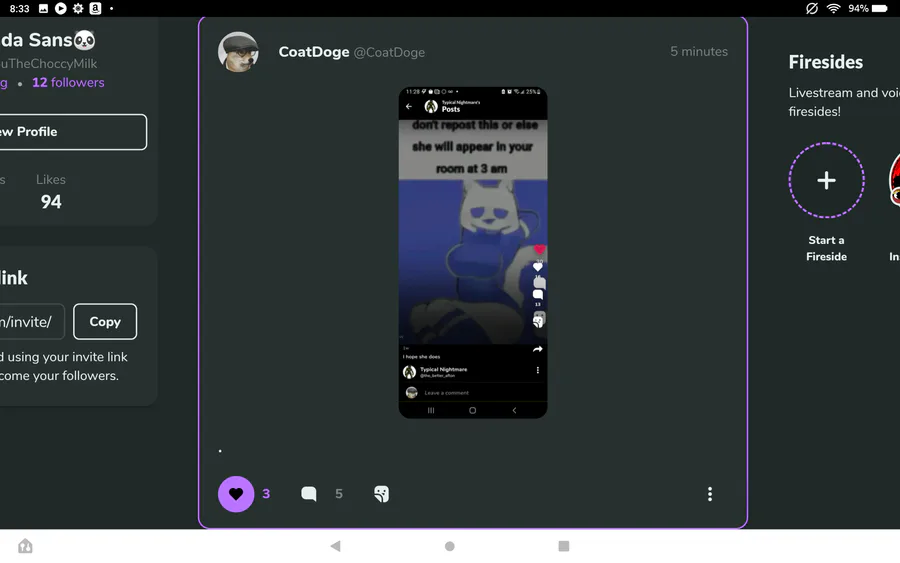Tap the settings gear notification icon
Screen dimensions: 900x563
coord(78,9)
